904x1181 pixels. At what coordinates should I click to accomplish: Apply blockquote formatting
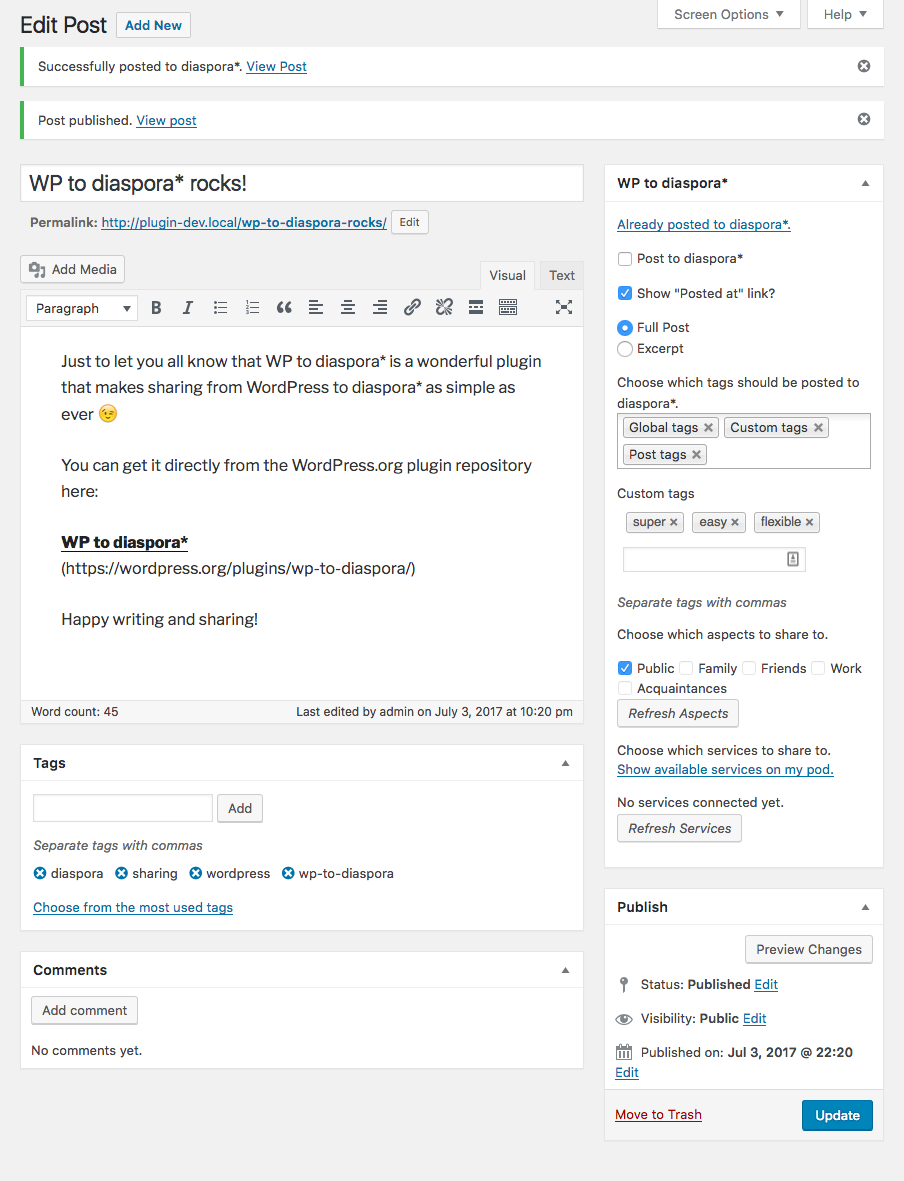pos(284,307)
